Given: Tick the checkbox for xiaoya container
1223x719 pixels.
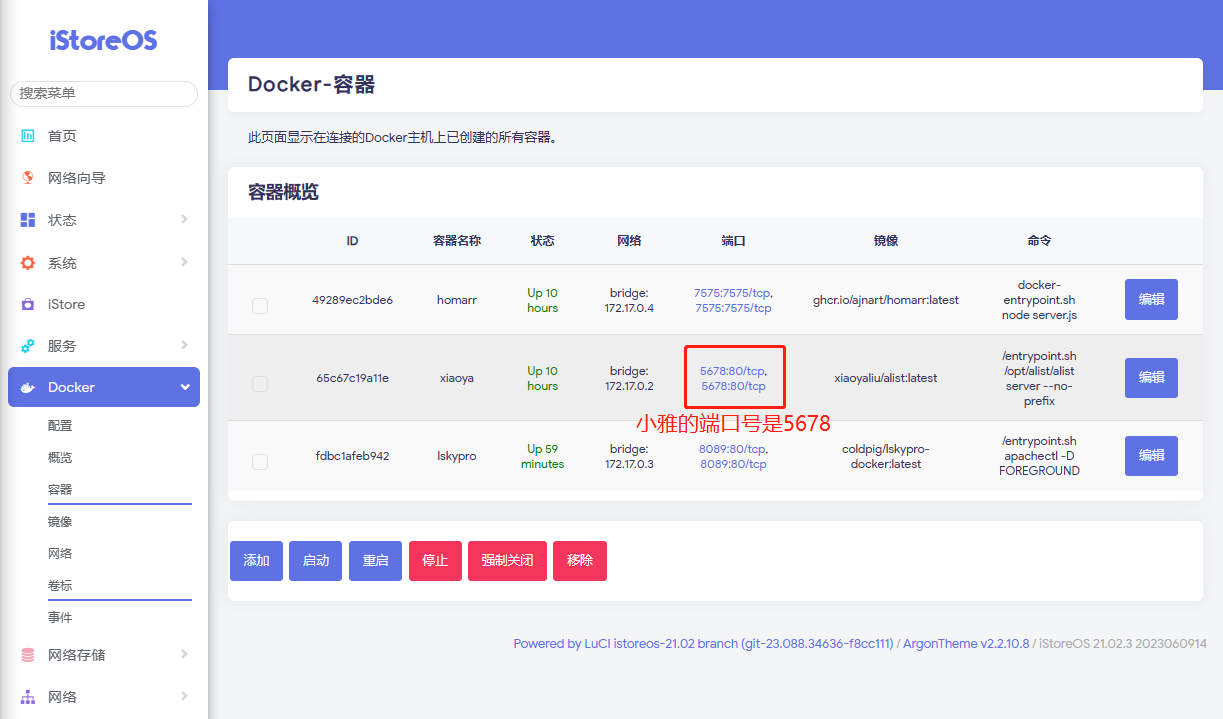Looking at the screenshot, I should point(260,384).
